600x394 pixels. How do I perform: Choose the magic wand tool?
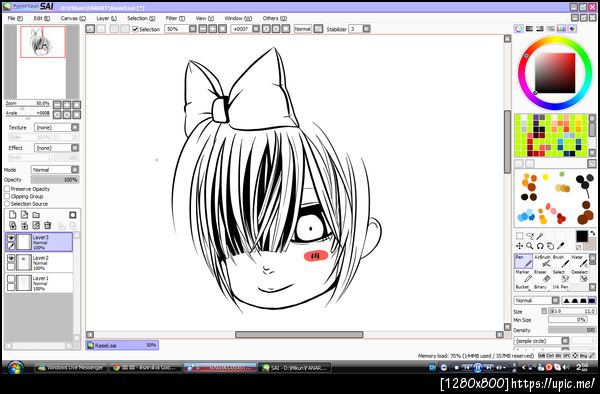(540, 236)
